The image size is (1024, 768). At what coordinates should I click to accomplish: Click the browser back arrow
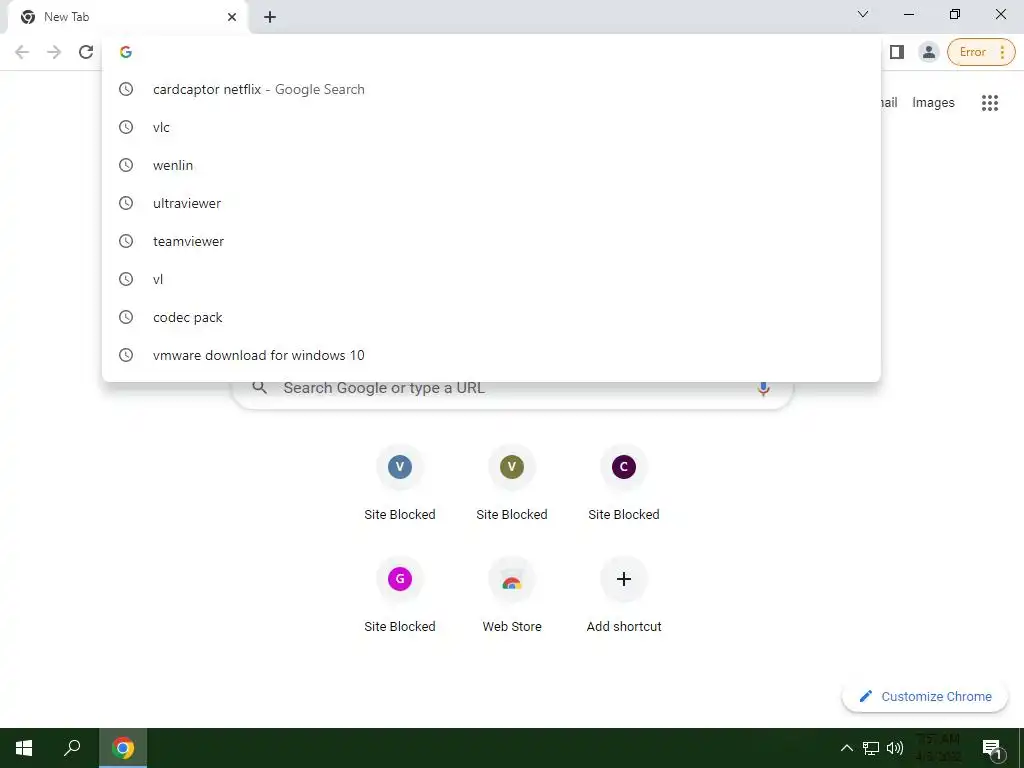(22, 52)
